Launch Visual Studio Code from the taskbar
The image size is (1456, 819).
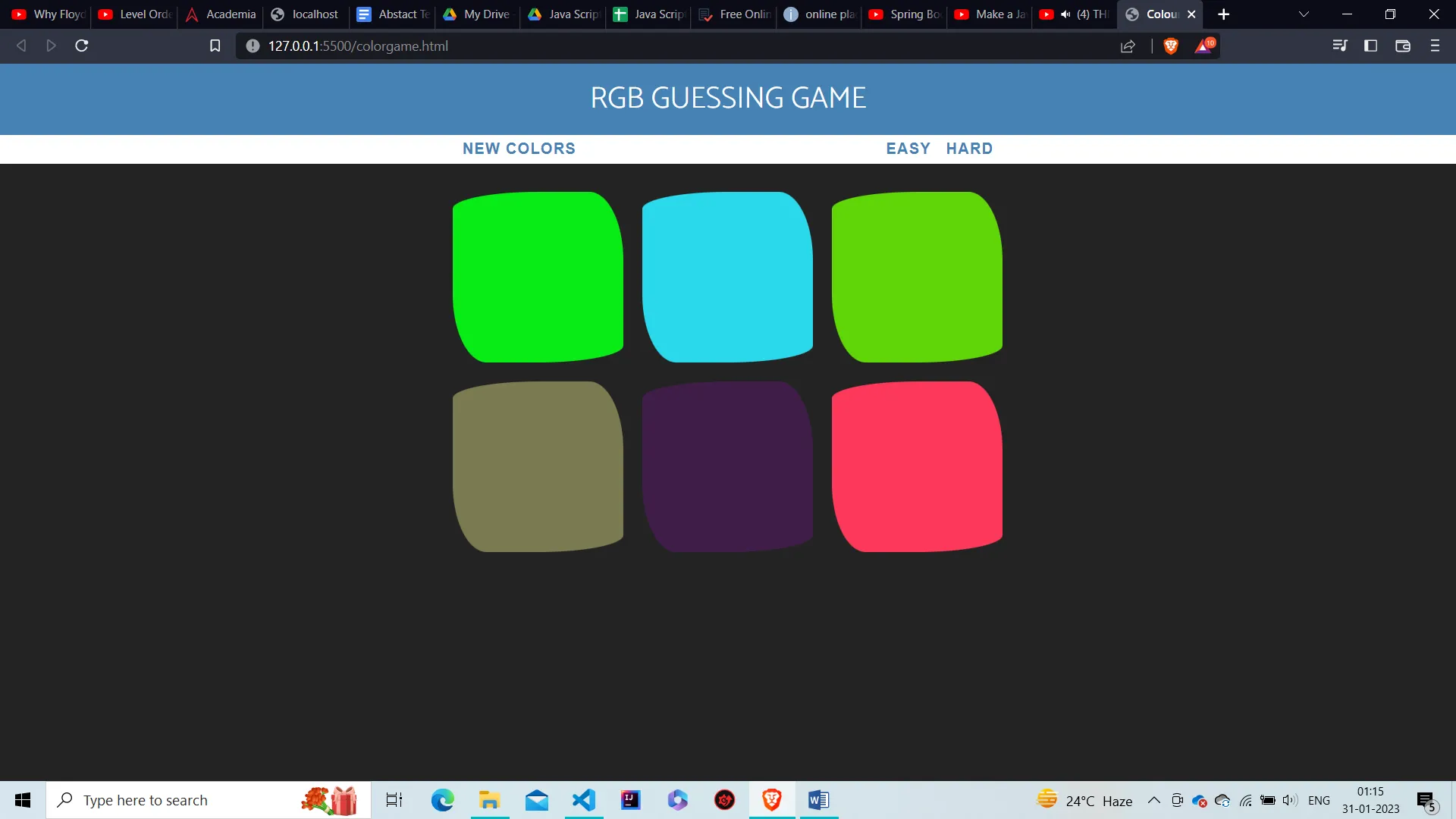pos(583,800)
